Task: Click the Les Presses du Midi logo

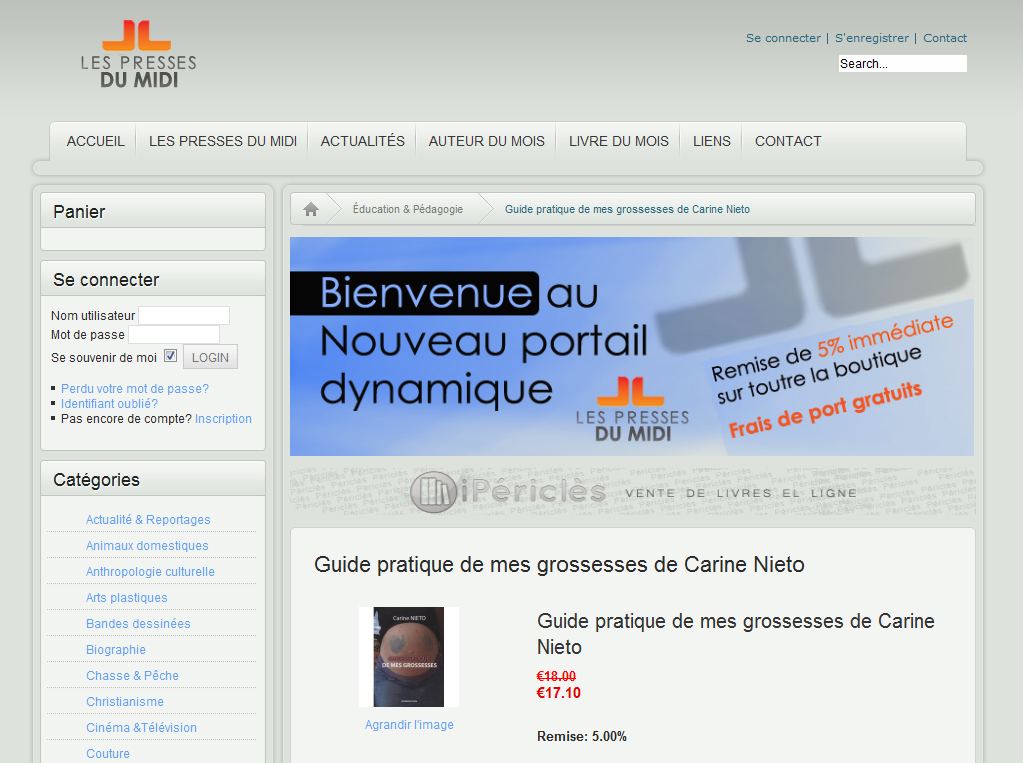Action: [138, 54]
